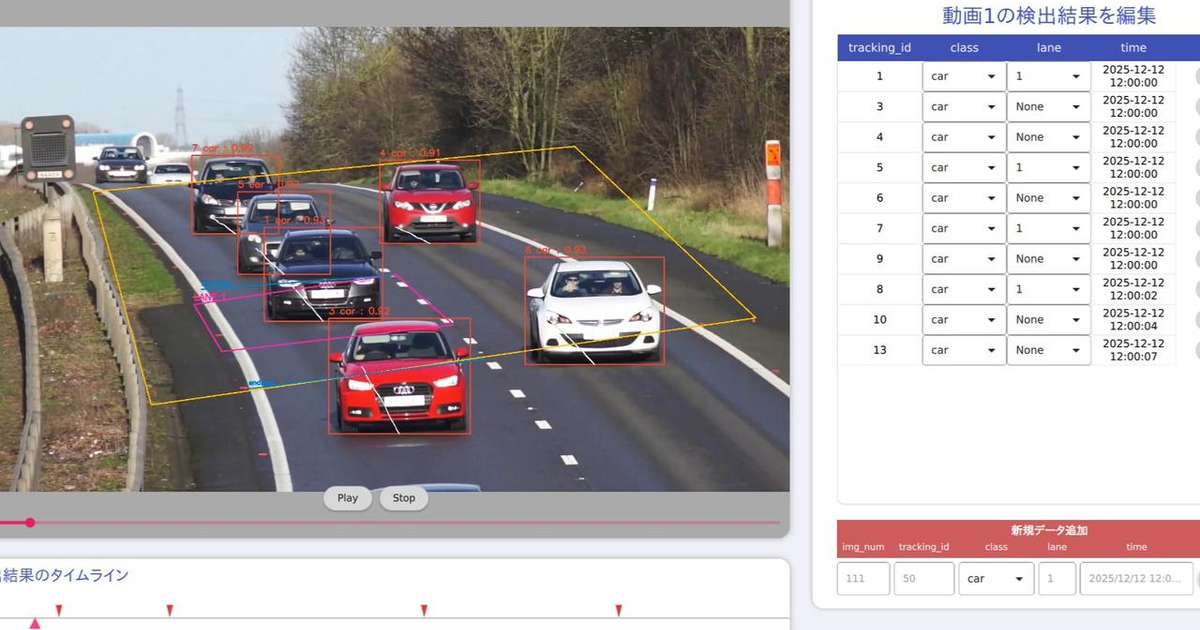1200x630 pixels.
Task: Open the lane dropdown for tracking_id 3
Action: (1048, 106)
